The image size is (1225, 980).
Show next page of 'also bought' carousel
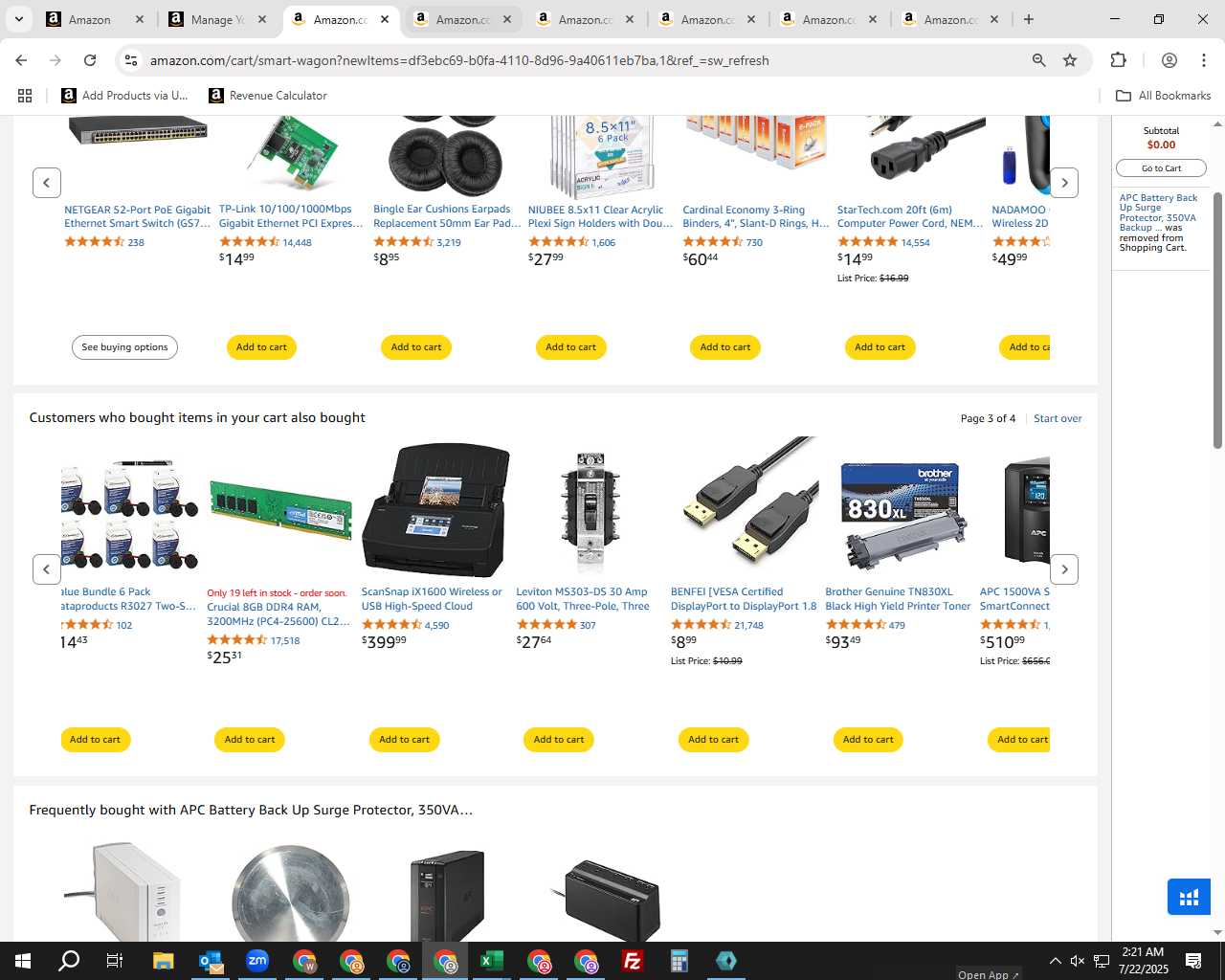[x=1064, y=569]
